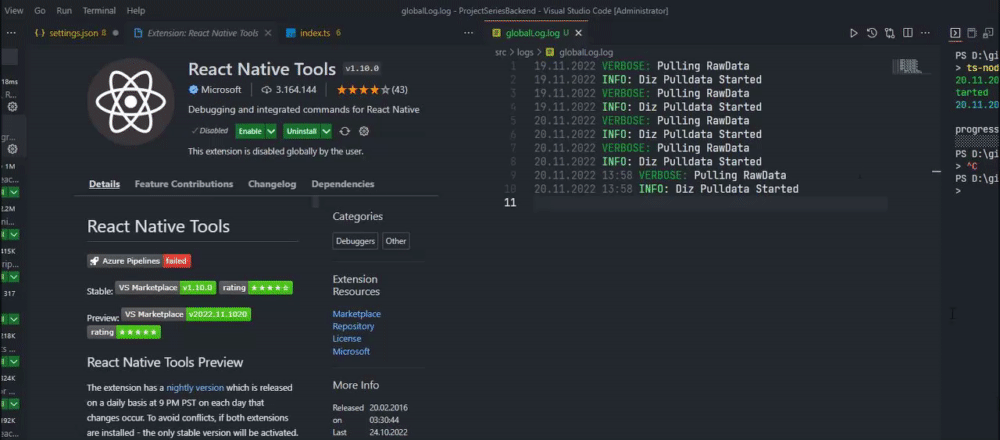Open the Microsoft resource link
The image size is (1000, 440).
(x=351, y=351)
